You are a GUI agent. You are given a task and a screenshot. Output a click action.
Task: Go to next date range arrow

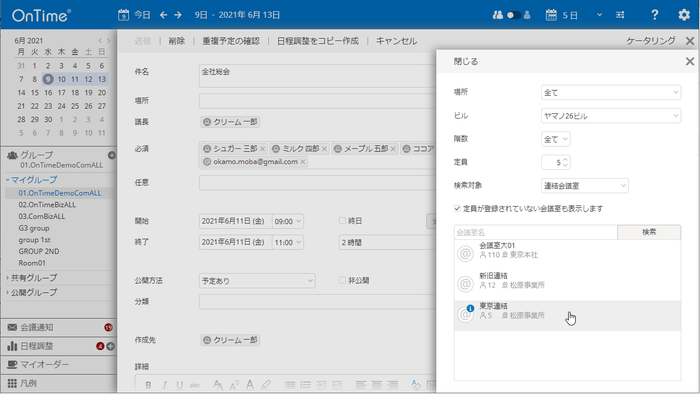pos(178,15)
